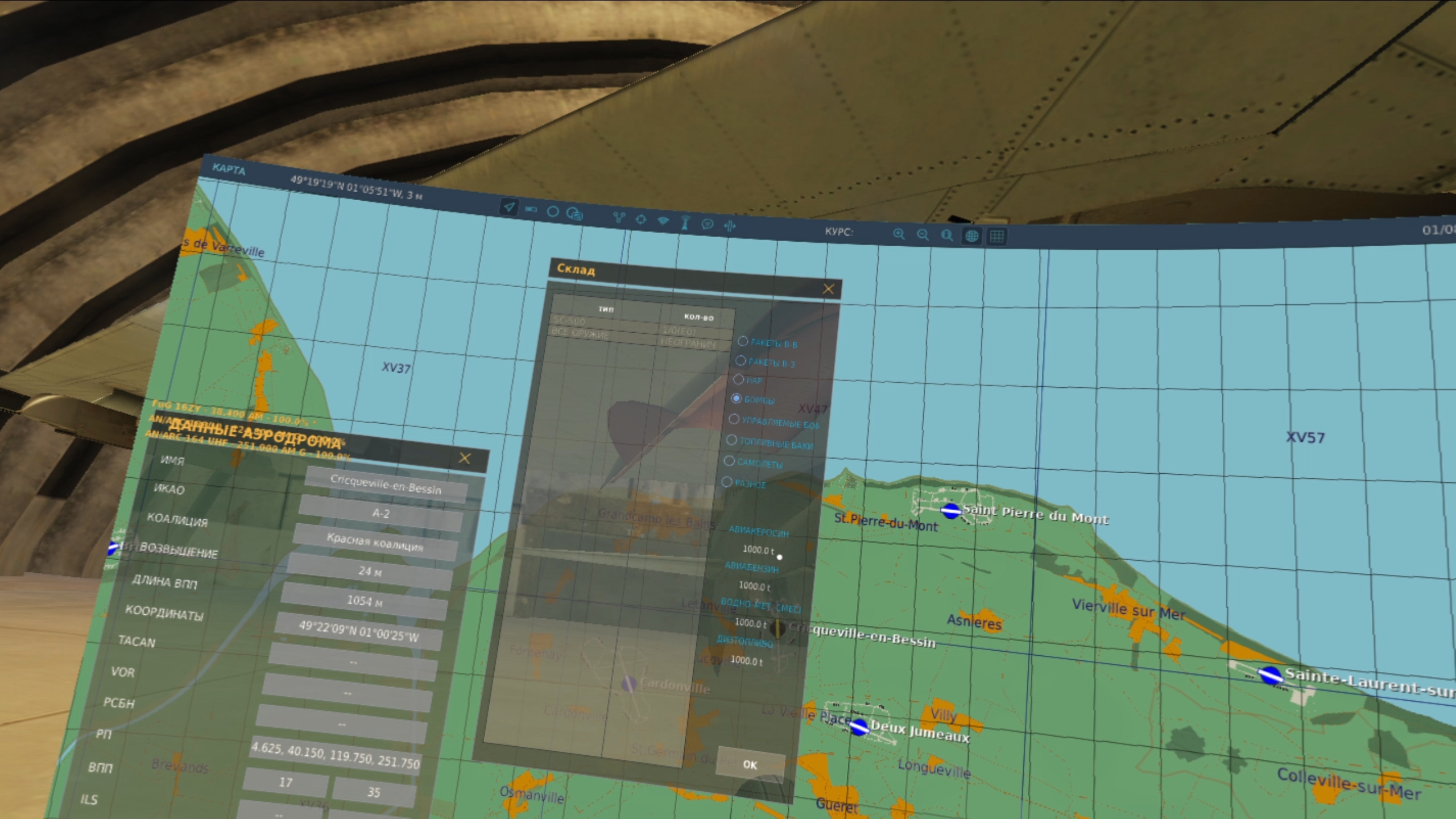Click the КОЛ-ВО column header
1456x819 pixels.
pos(698,317)
